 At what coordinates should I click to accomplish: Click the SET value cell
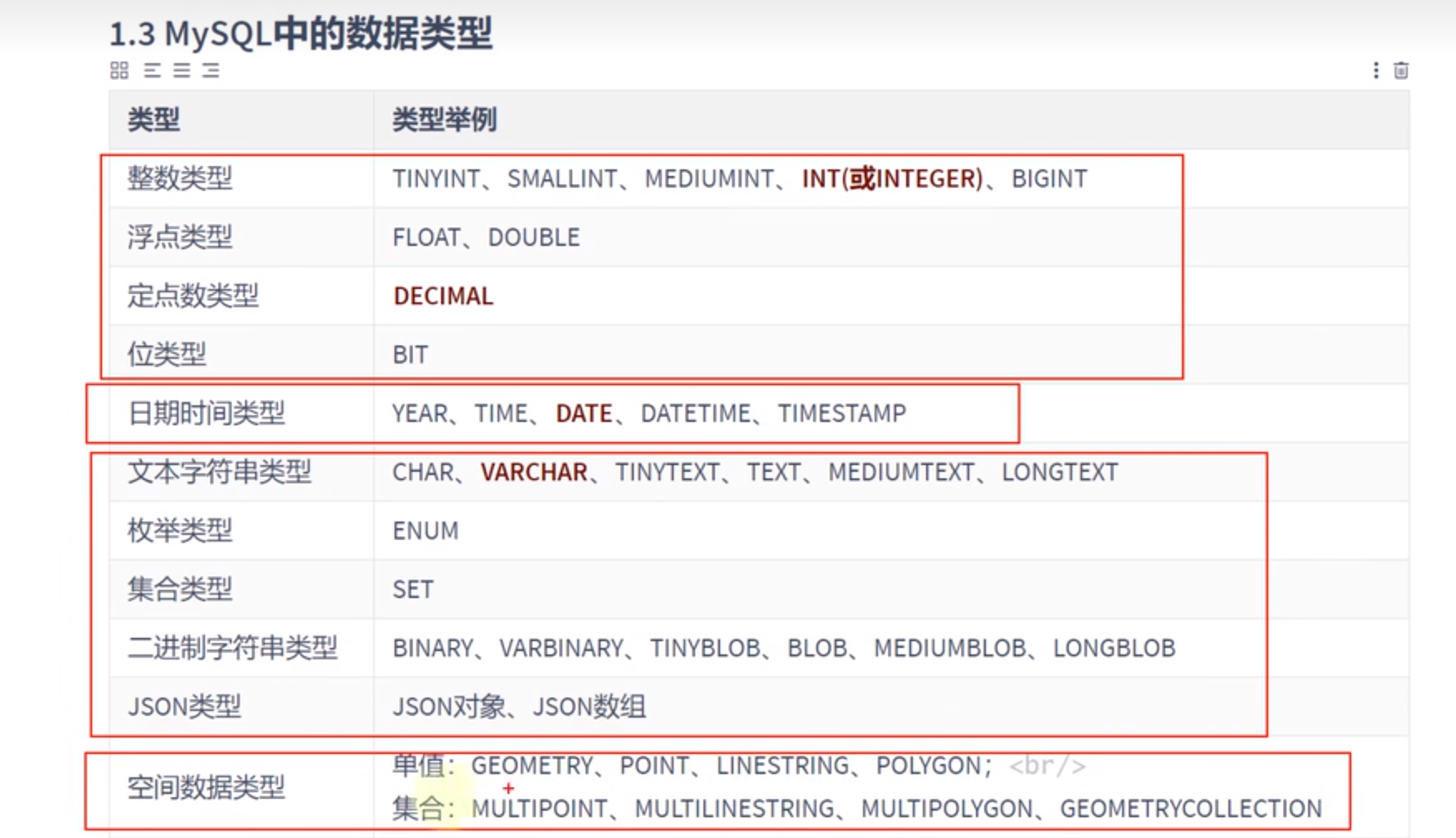891,590
